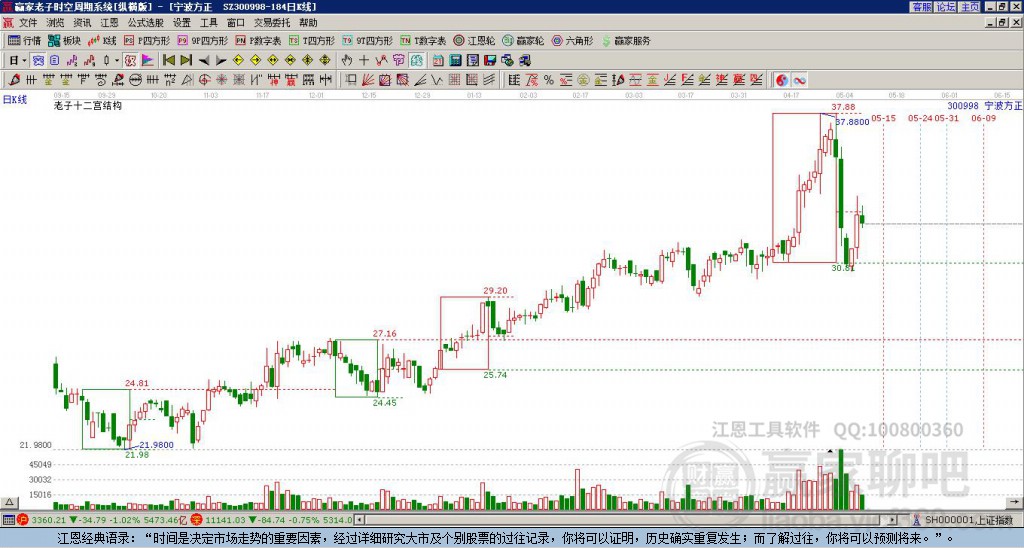
Task: Open the 公式选股 menu
Action: click(x=146, y=23)
